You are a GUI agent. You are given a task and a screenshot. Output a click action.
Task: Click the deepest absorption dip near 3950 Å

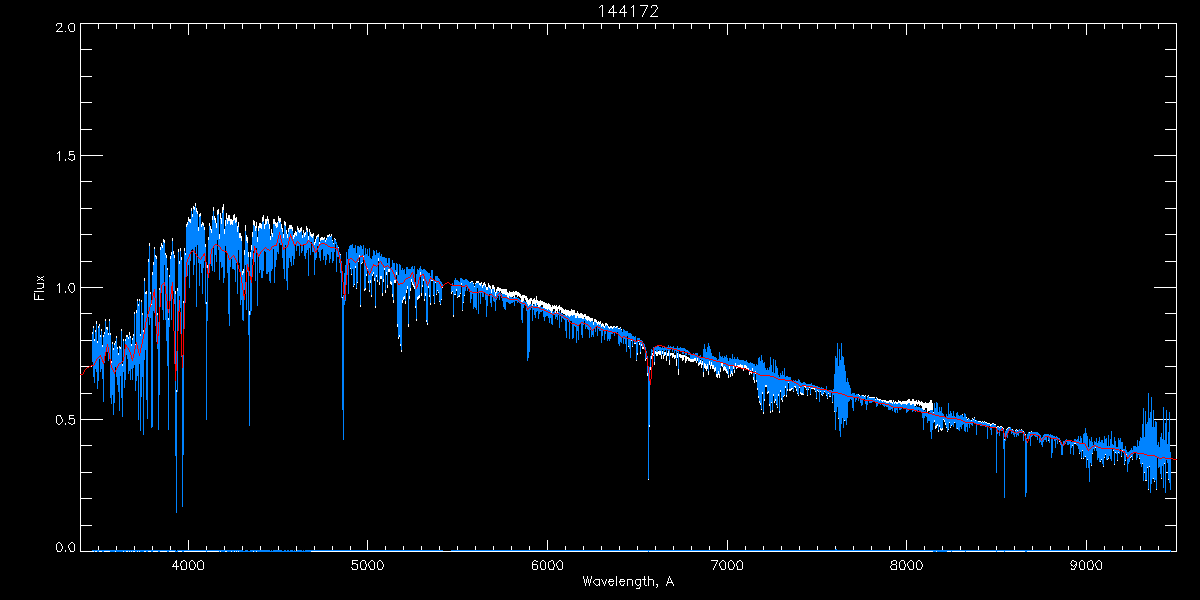pos(178,400)
